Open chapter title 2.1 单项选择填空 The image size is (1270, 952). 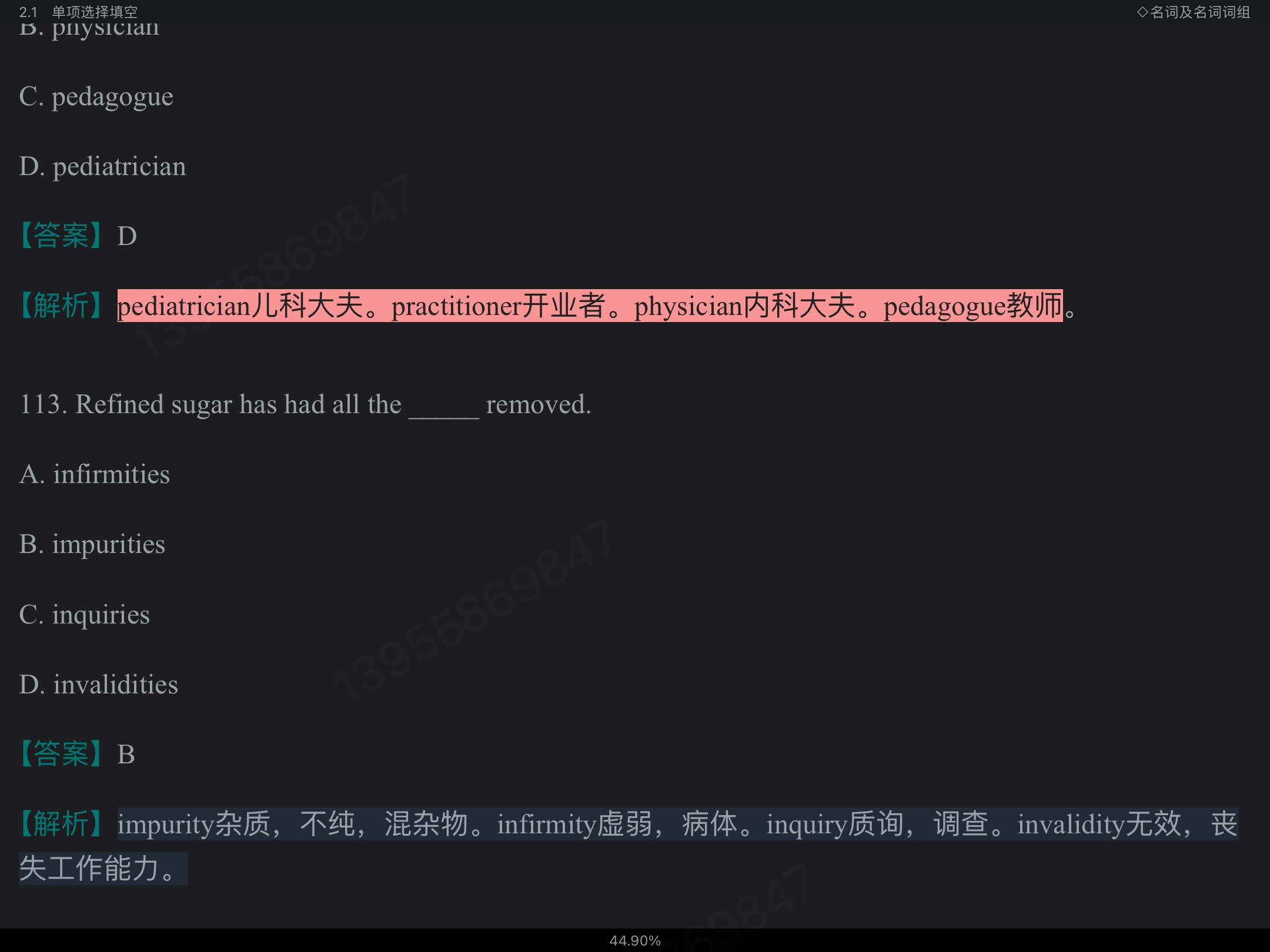point(78,12)
